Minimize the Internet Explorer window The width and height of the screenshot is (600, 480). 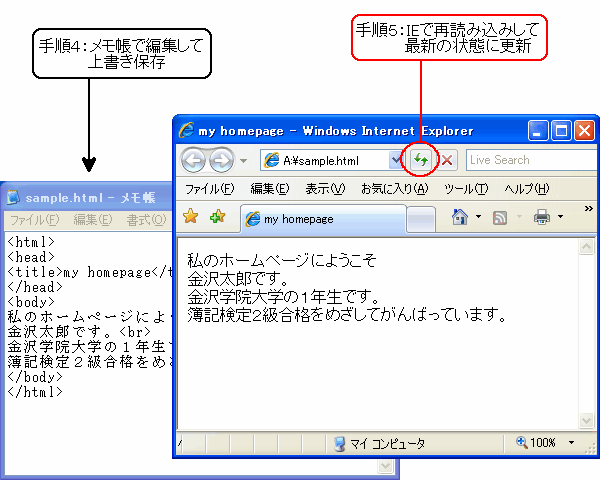point(538,131)
